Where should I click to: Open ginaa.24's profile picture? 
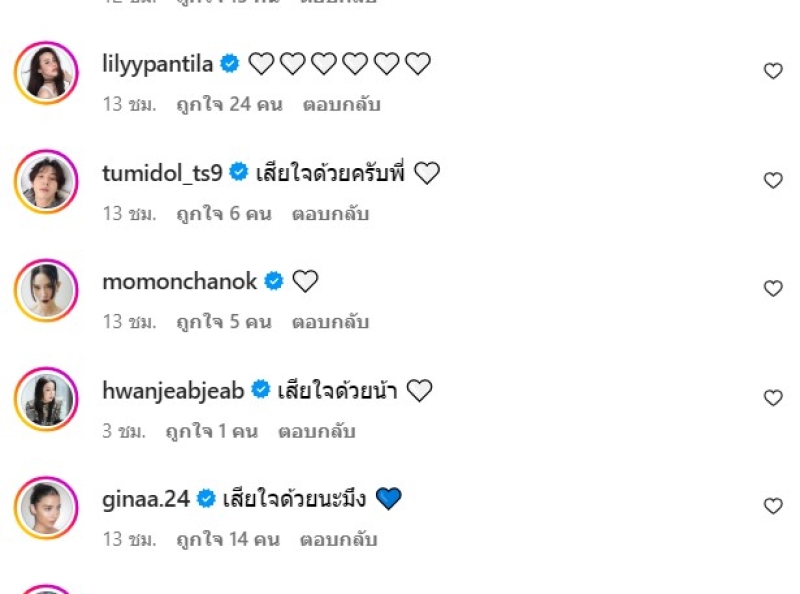(x=46, y=508)
